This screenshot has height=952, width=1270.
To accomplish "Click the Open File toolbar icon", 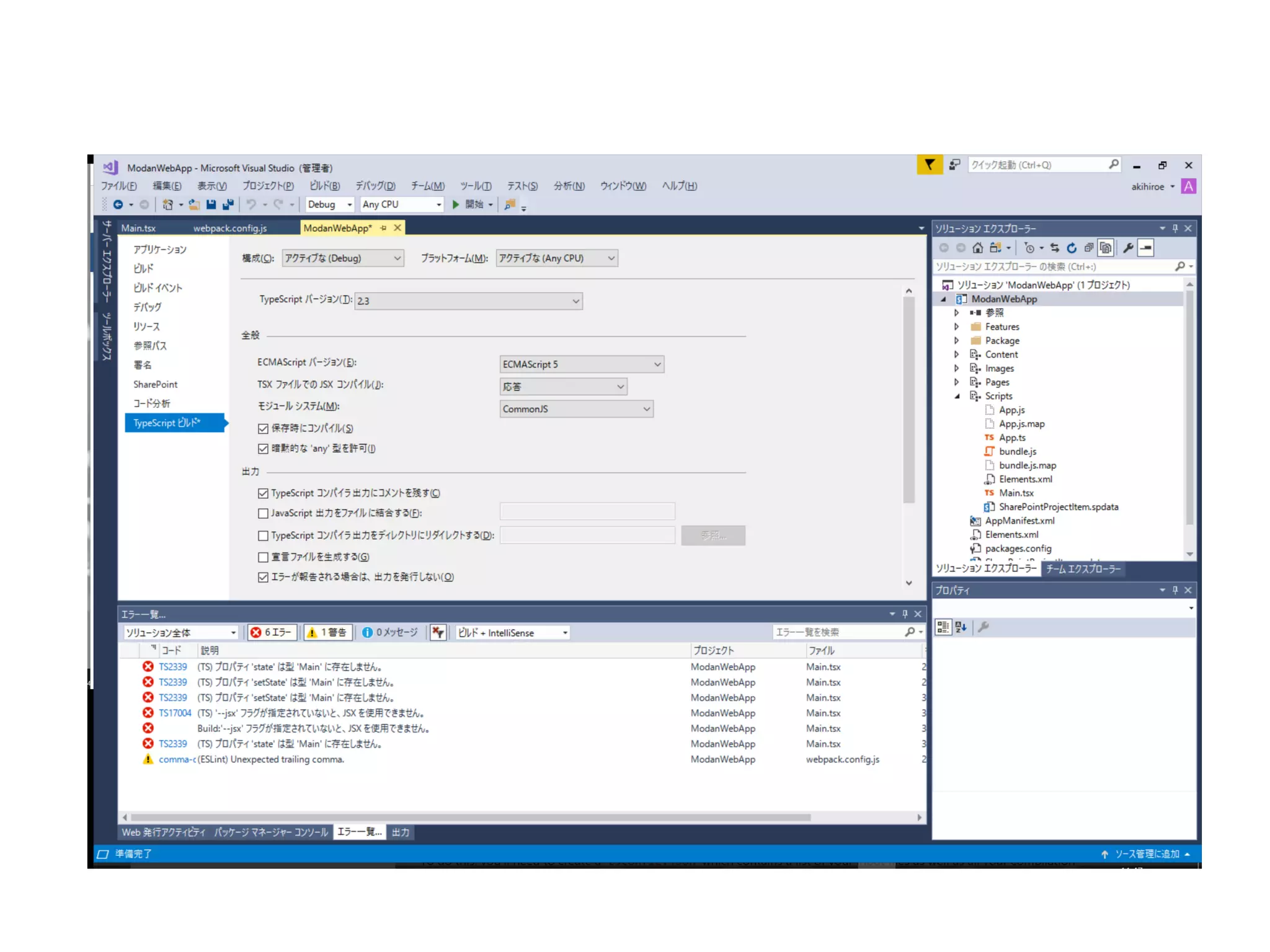I will pos(194,205).
